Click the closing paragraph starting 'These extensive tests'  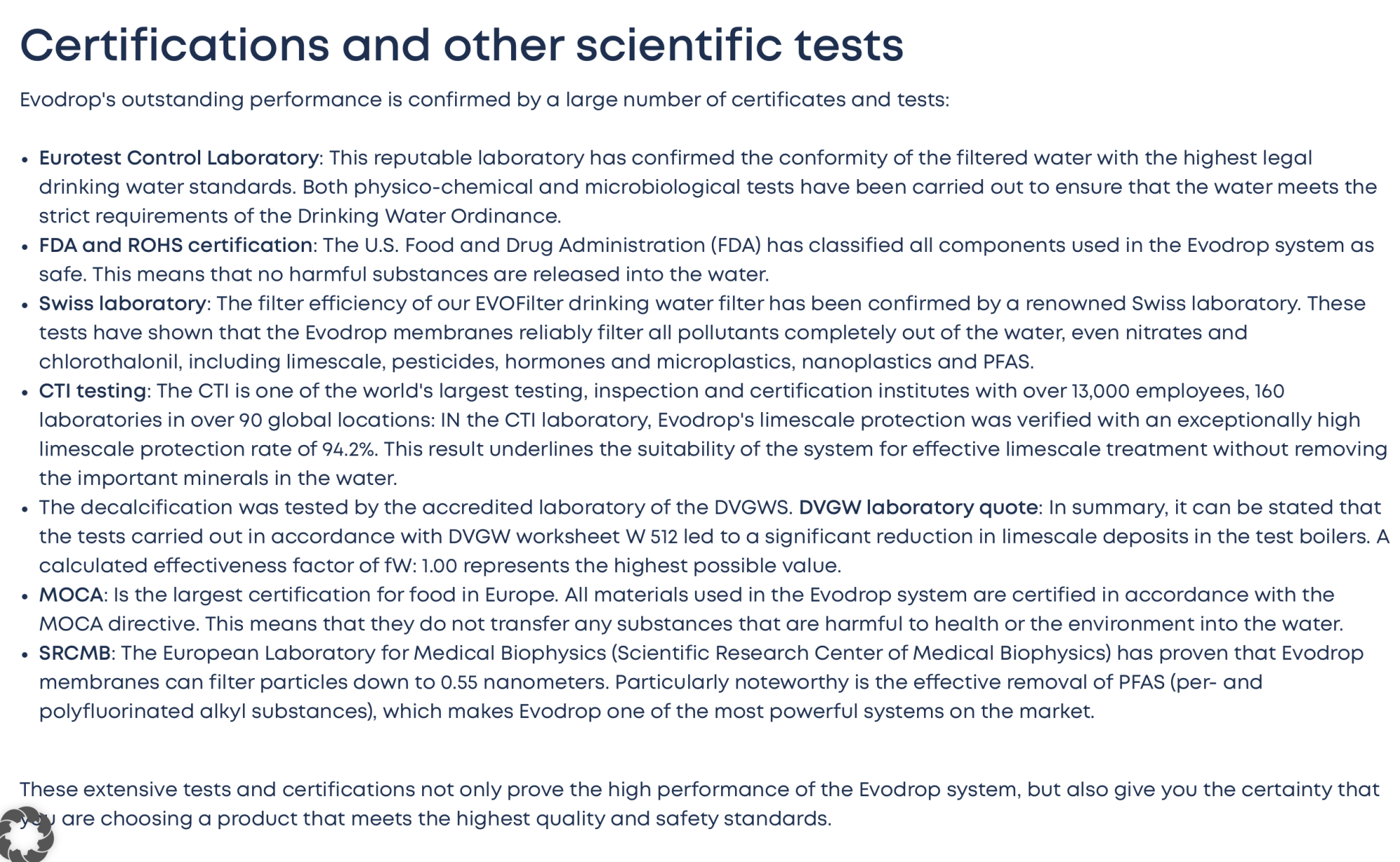pos(699,804)
